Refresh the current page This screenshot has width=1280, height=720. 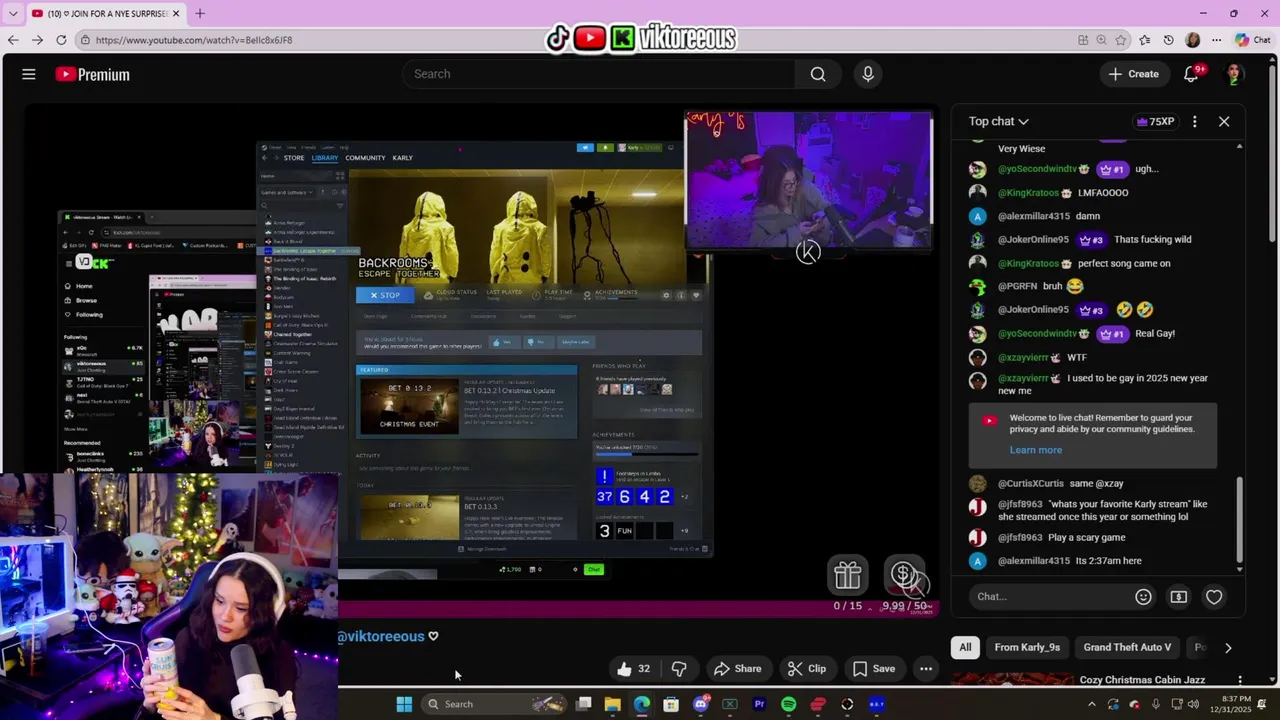(x=61, y=40)
